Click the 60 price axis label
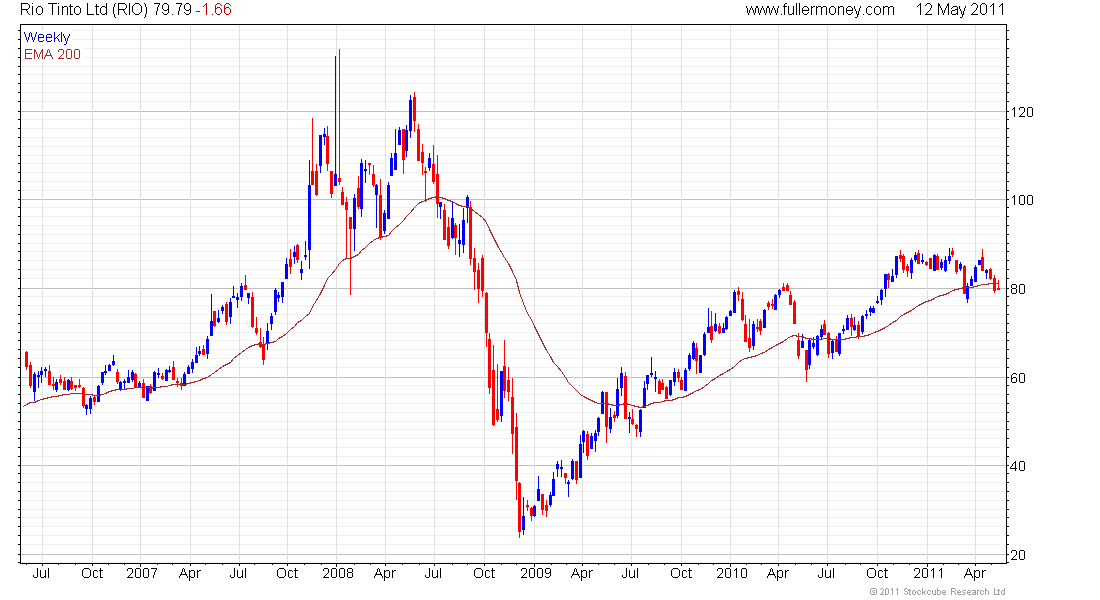1100x600 pixels. 1018,378
